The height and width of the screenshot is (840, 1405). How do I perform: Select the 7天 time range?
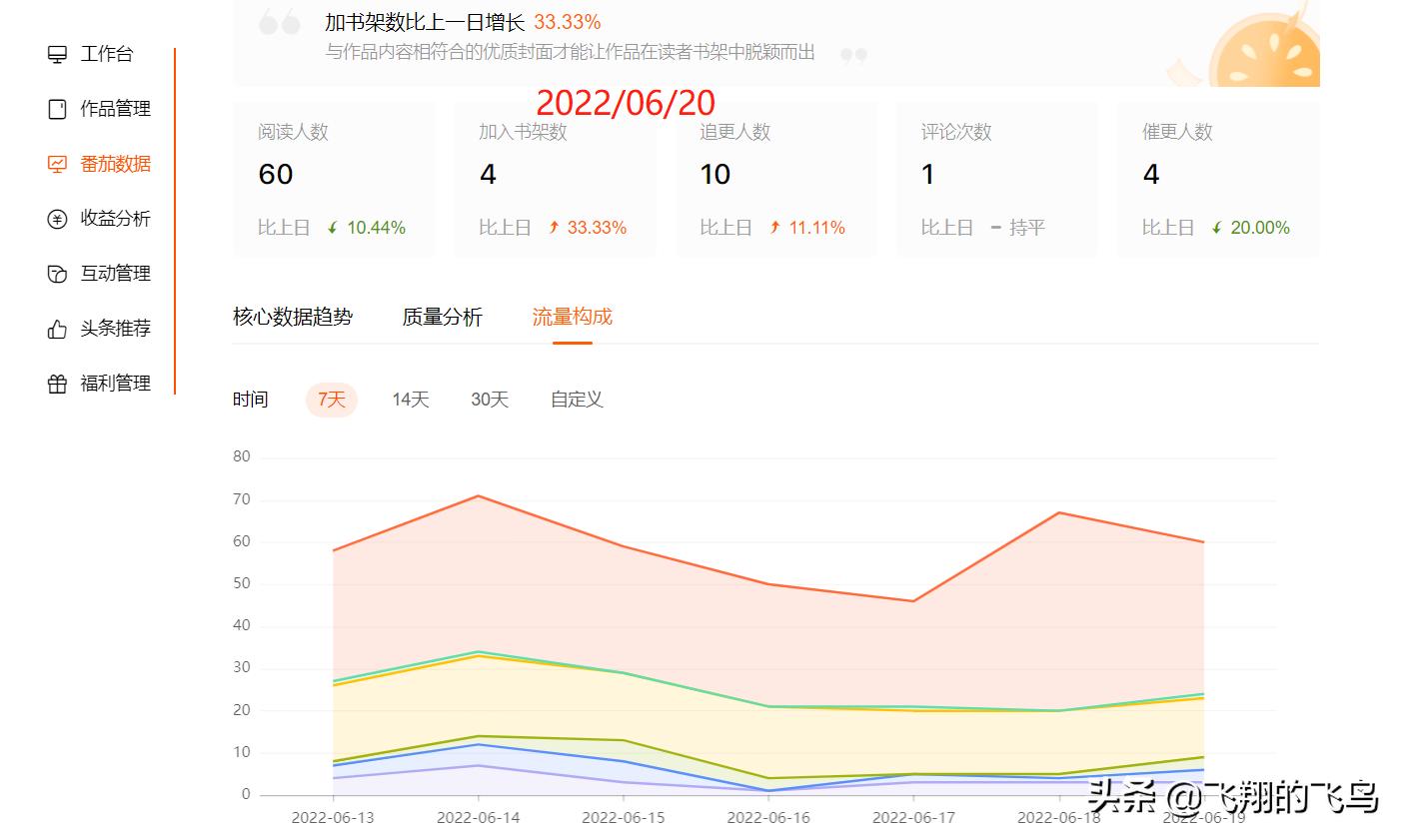(x=331, y=399)
